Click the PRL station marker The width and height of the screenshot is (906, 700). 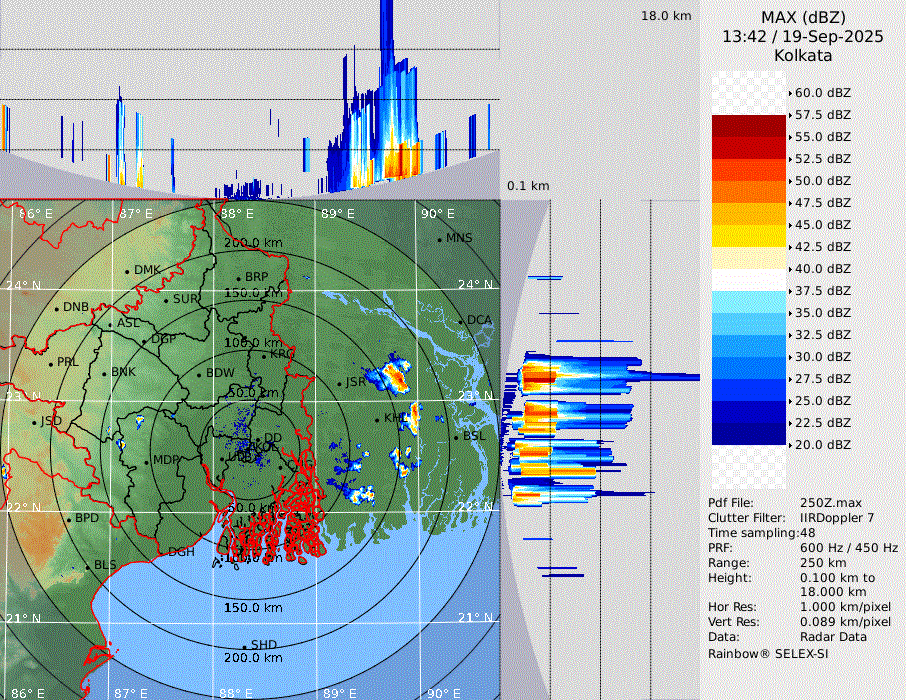(51, 363)
